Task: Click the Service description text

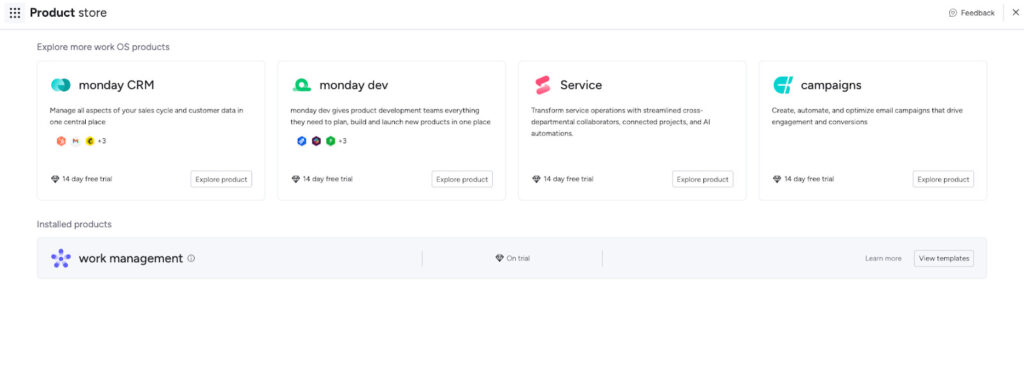Action: (621, 122)
